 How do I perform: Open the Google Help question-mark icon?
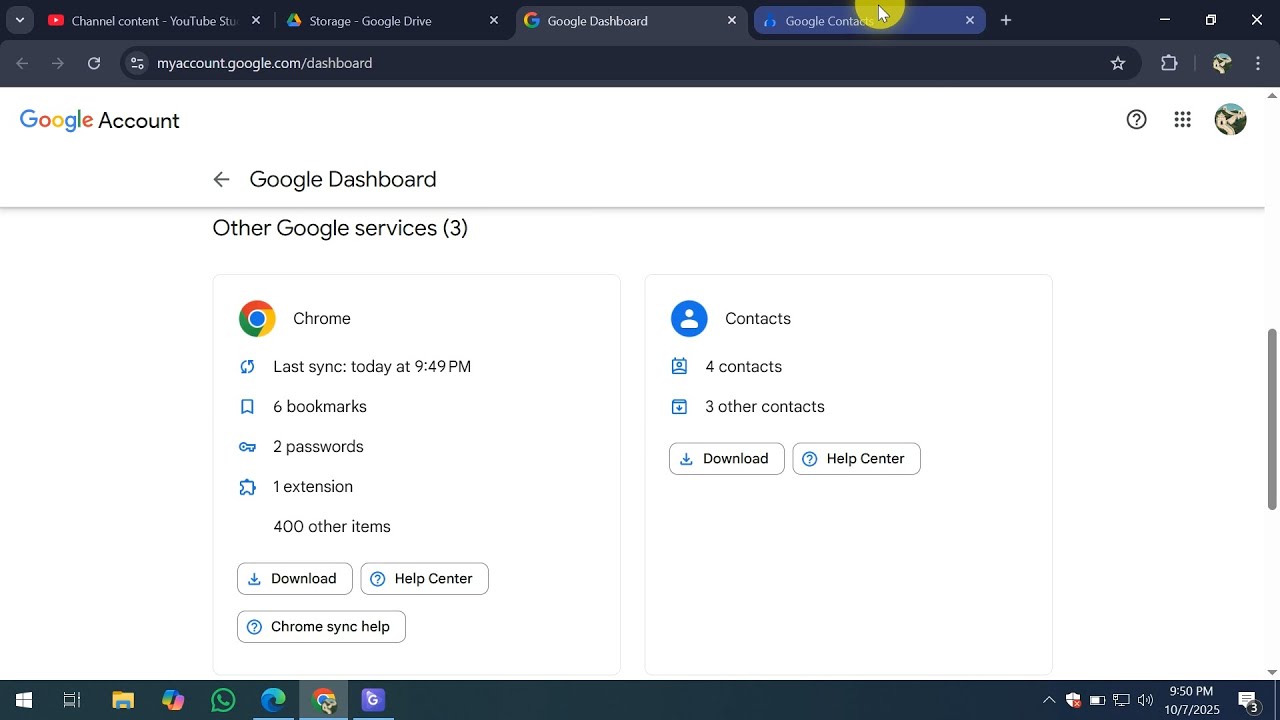click(1136, 120)
